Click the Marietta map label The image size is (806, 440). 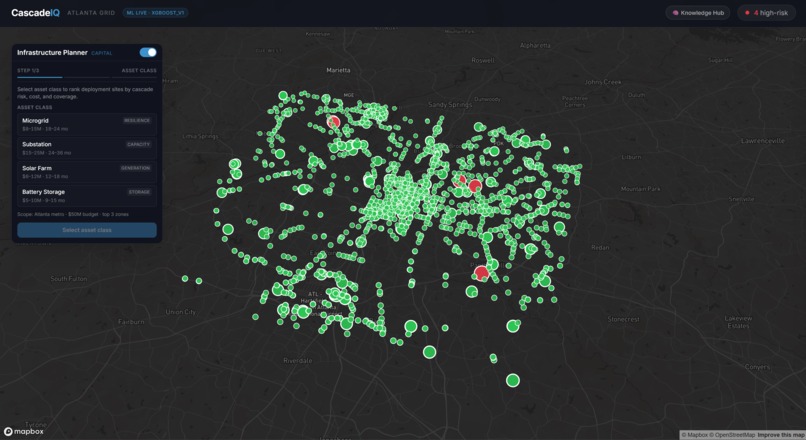(338, 70)
